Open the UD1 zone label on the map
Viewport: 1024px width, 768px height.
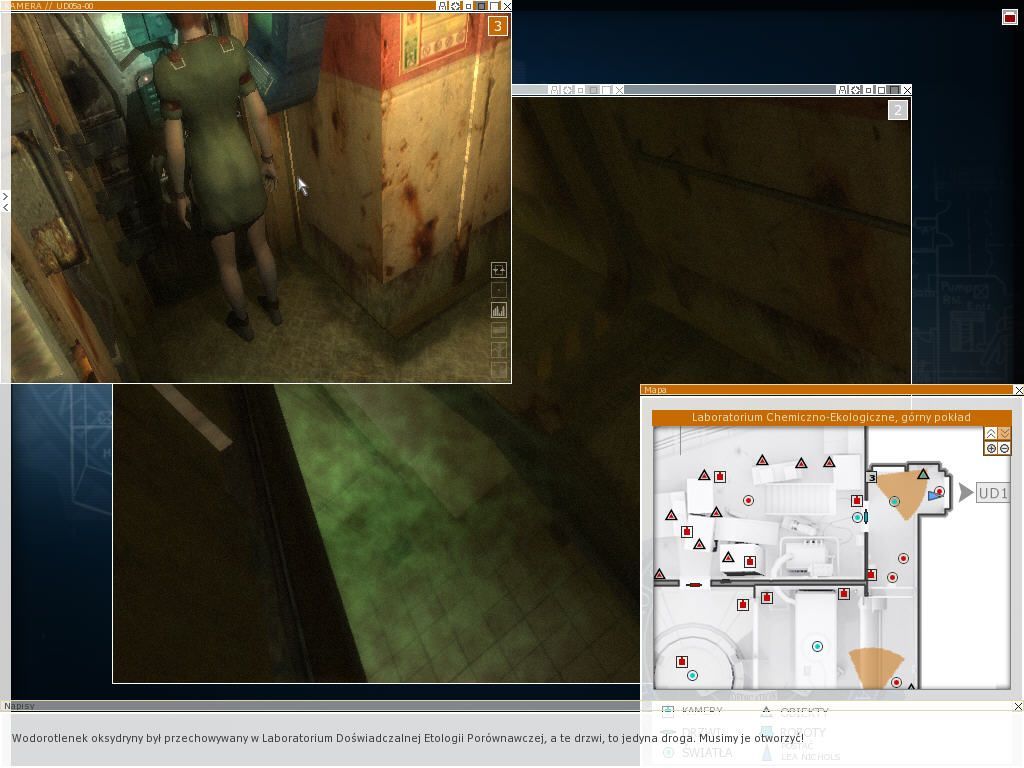pos(992,493)
